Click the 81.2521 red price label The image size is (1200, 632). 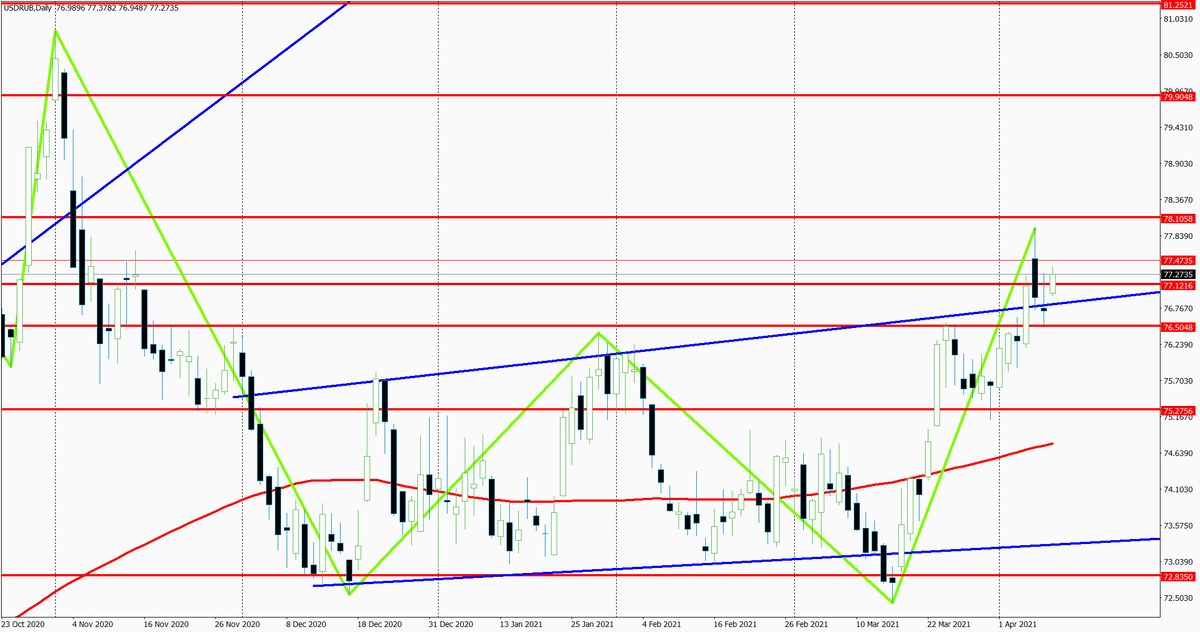(x=1179, y=5)
